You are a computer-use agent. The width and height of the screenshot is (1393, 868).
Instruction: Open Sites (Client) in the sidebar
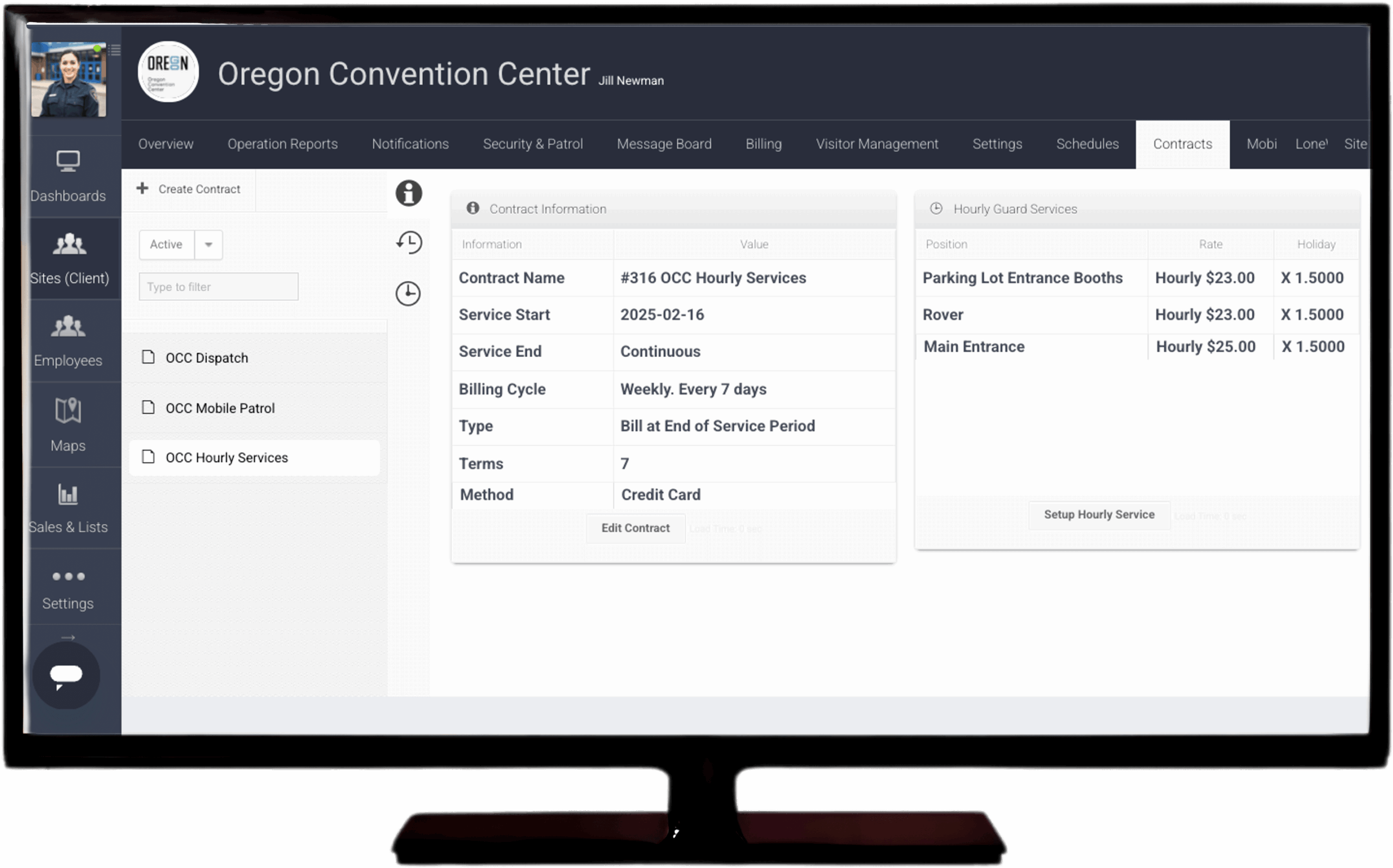pyautogui.click(x=70, y=258)
